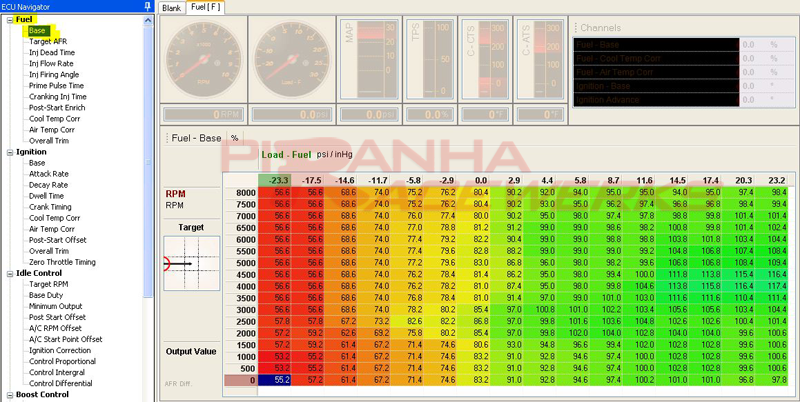Image resolution: width=800 pixels, height=402 pixels.
Task: Select the 0 RPM row header
Action: click(x=241, y=380)
